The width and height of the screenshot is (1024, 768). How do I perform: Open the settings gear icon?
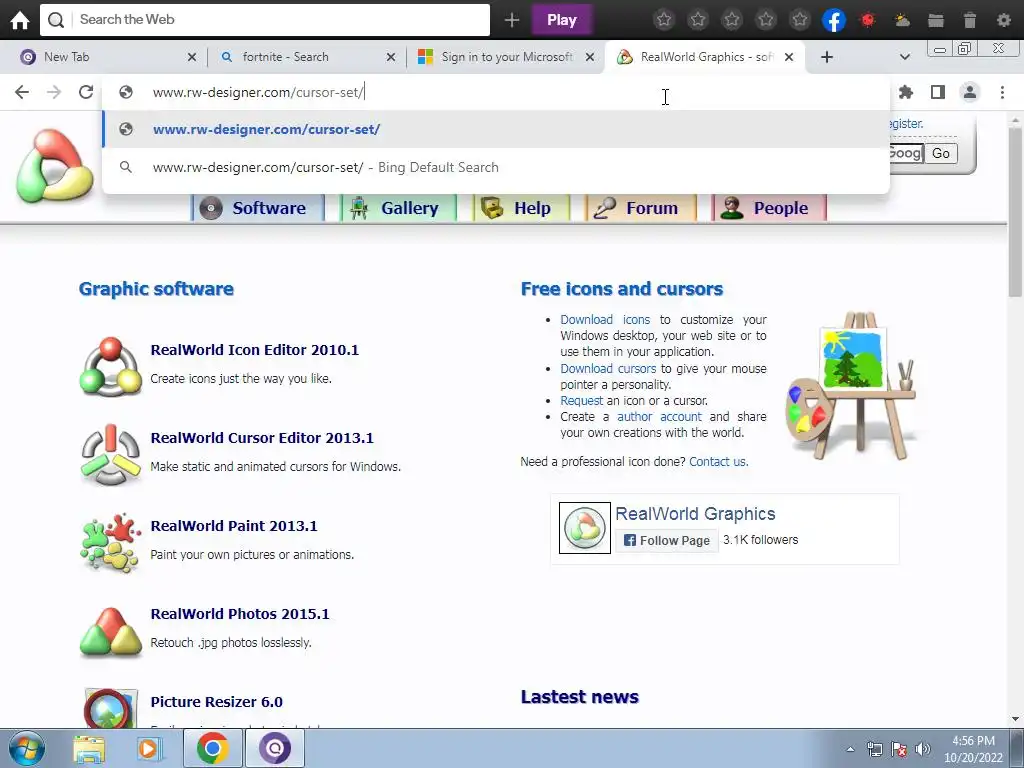tap(1004, 20)
